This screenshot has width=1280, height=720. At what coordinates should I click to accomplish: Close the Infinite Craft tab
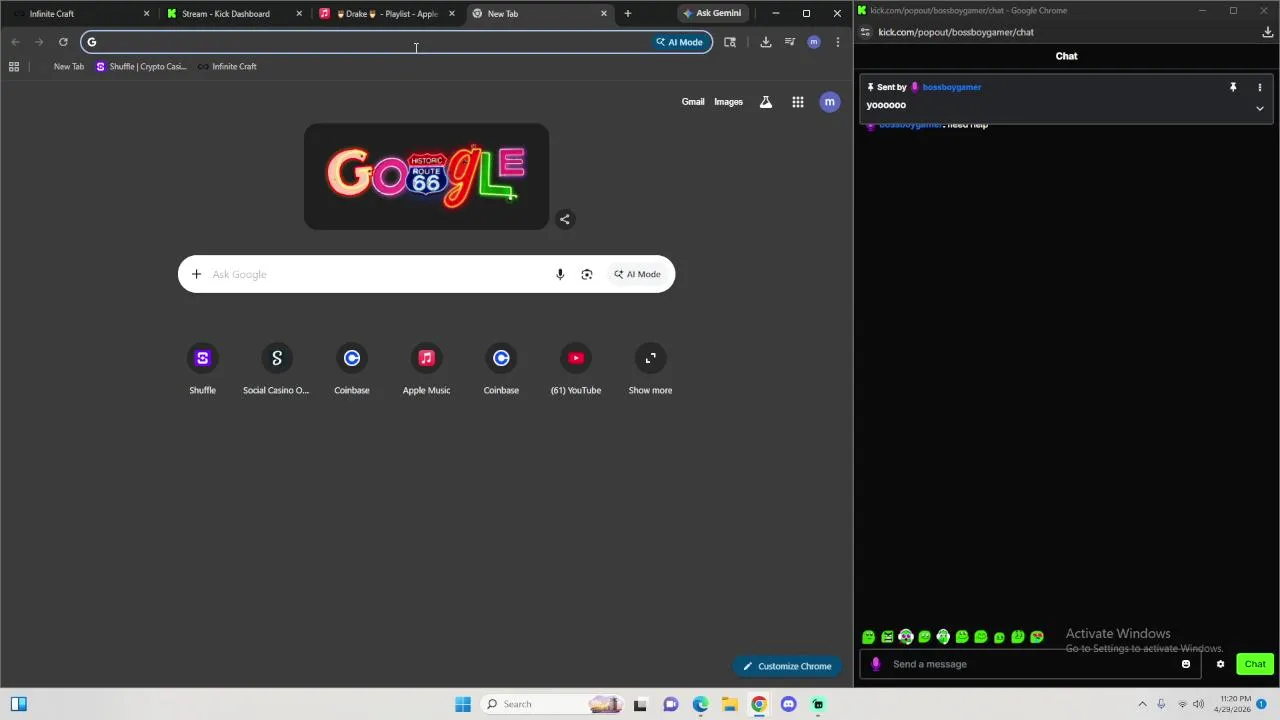[146, 14]
